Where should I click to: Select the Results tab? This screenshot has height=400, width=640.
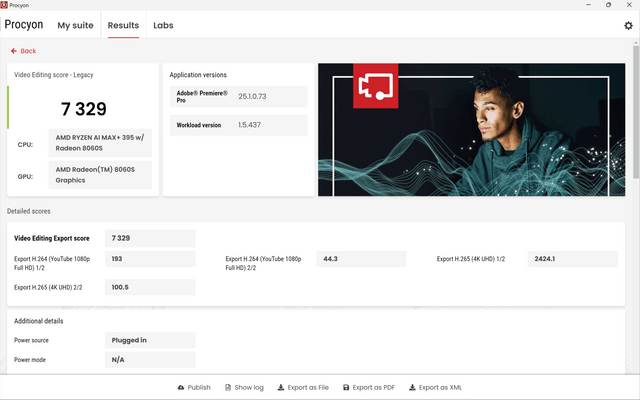click(x=123, y=25)
